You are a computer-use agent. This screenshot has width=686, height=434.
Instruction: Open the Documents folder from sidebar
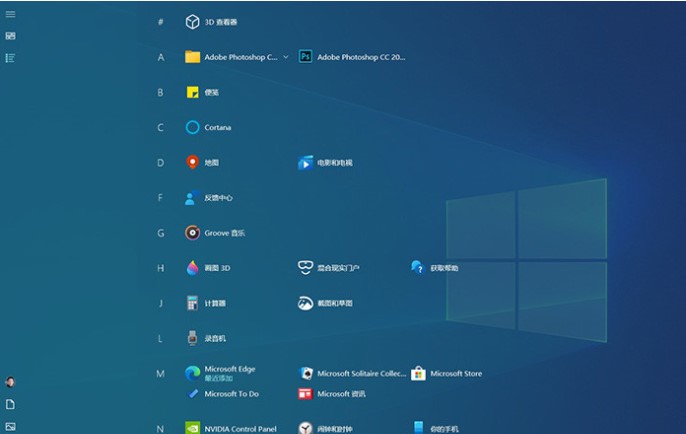[11, 404]
